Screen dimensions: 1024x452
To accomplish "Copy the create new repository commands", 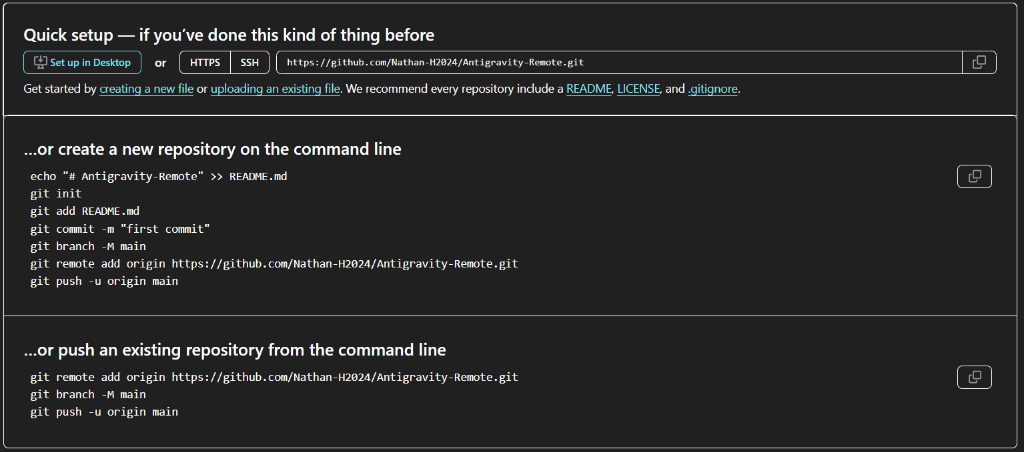I will tap(975, 177).
